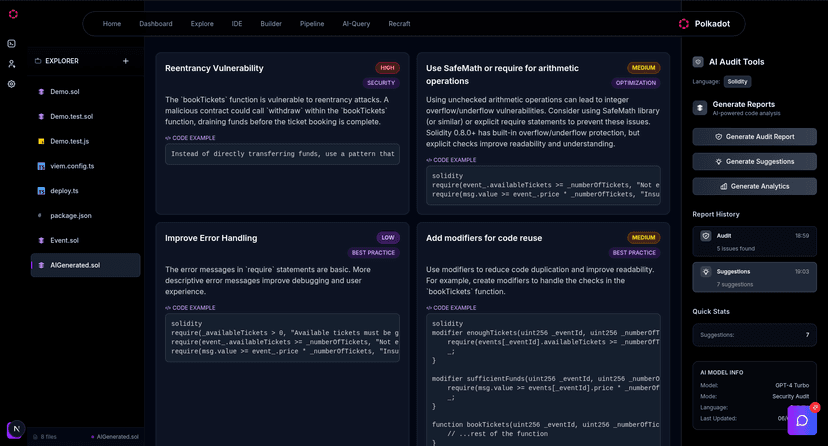This screenshot has height=446, width=828.
Task: Click Generate Audit Report button
Action: pyautogui.click(x=755, y=137)
